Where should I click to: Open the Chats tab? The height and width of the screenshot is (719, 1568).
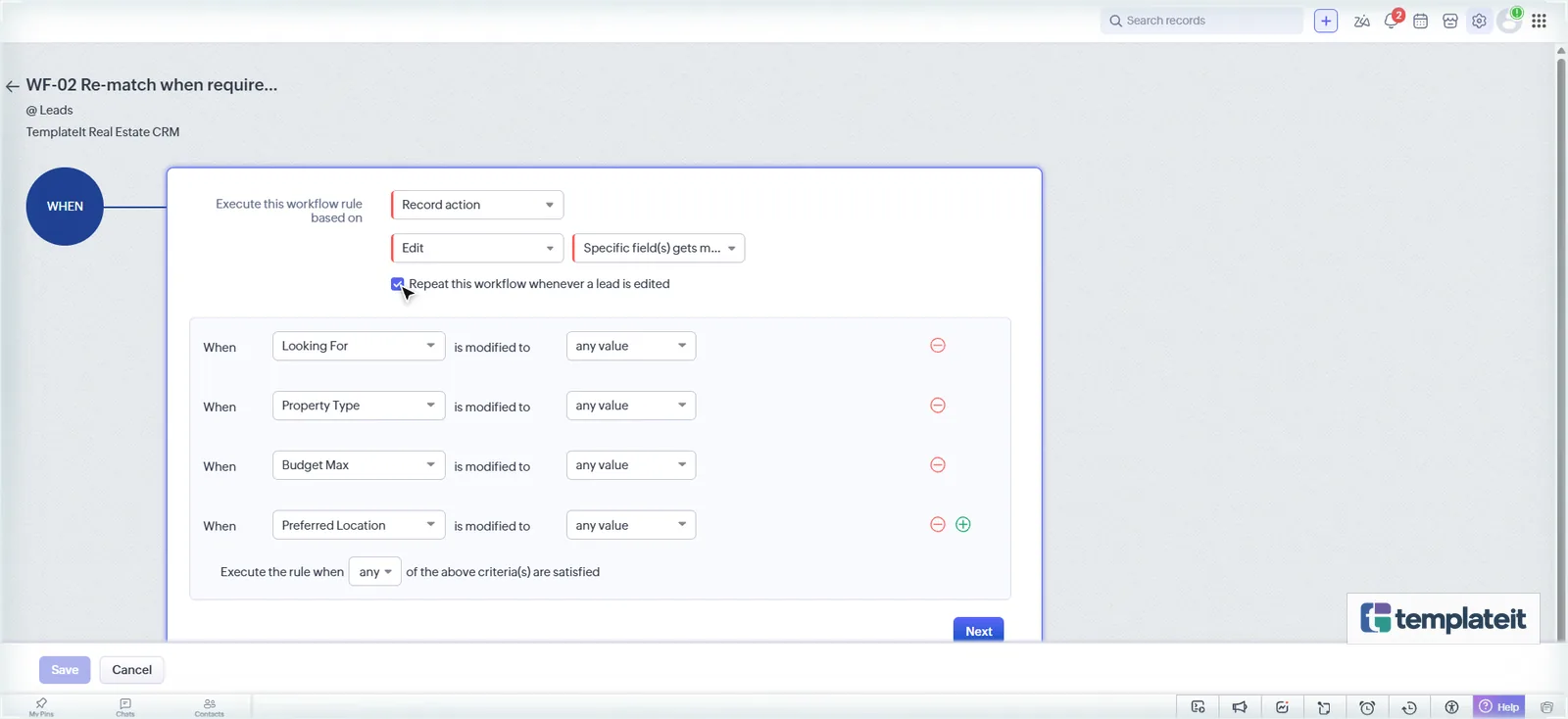coord(125,707)
